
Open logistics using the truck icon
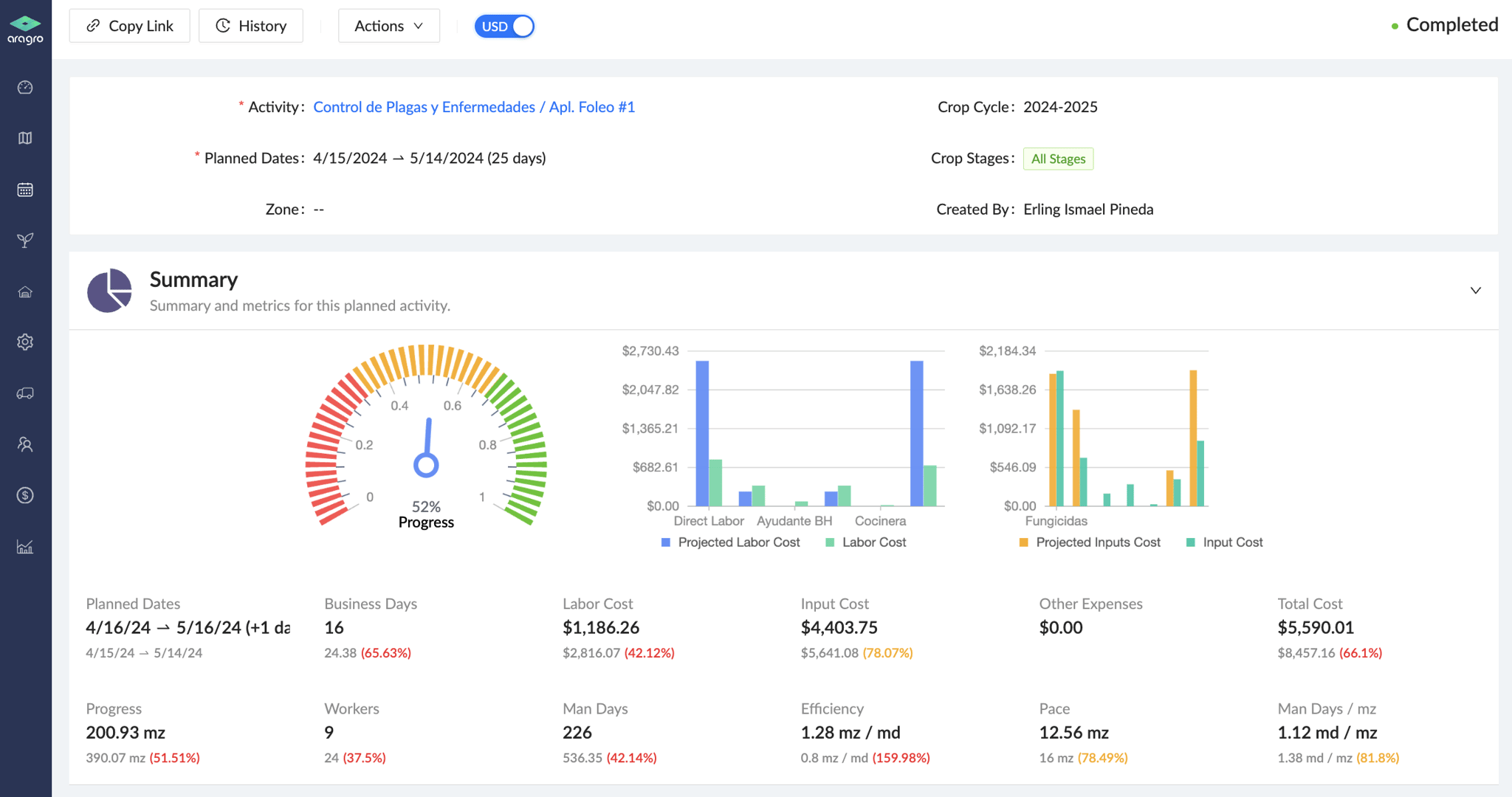(25, 393)
